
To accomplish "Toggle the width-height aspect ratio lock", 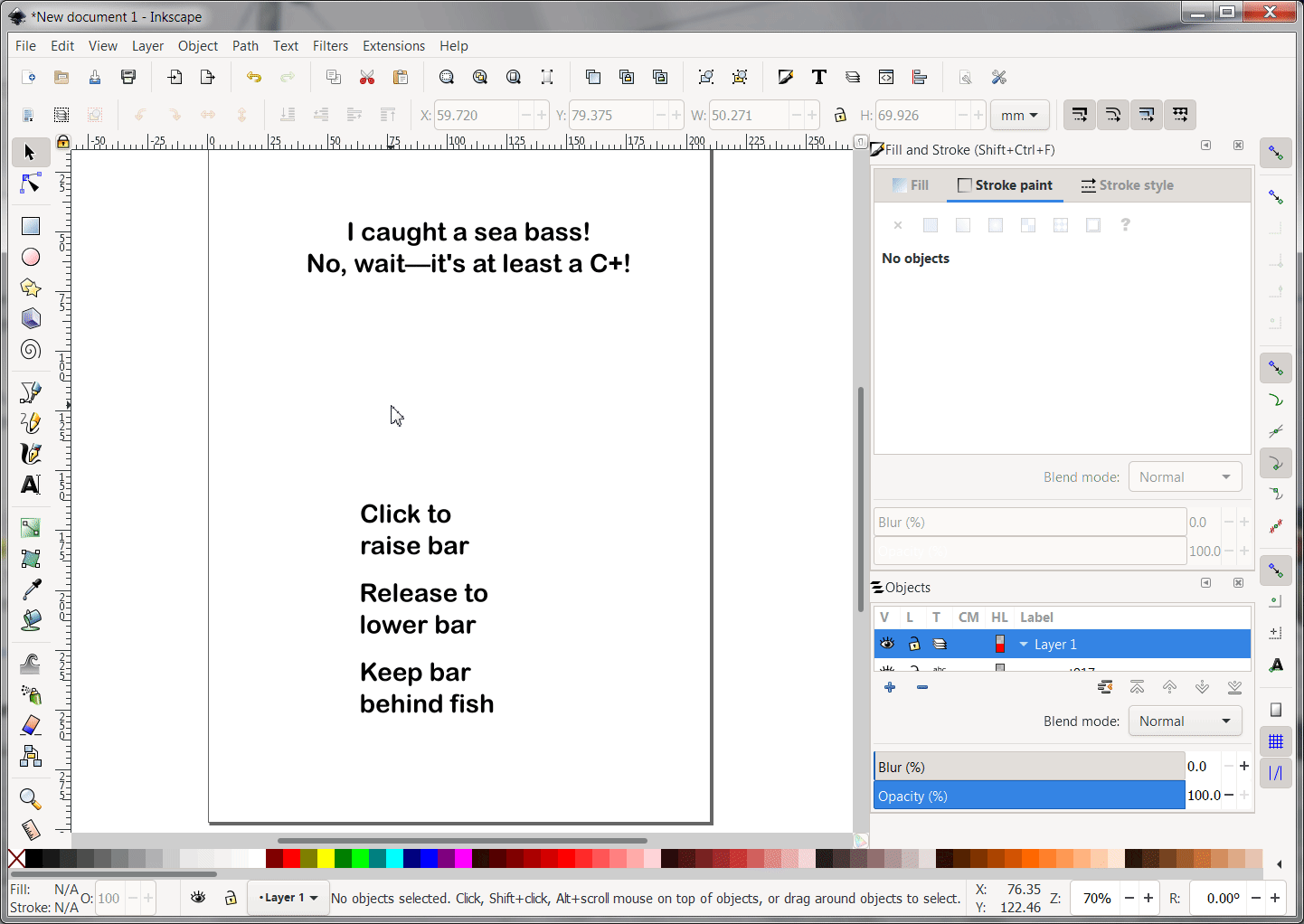I will [x=840, y=115].
